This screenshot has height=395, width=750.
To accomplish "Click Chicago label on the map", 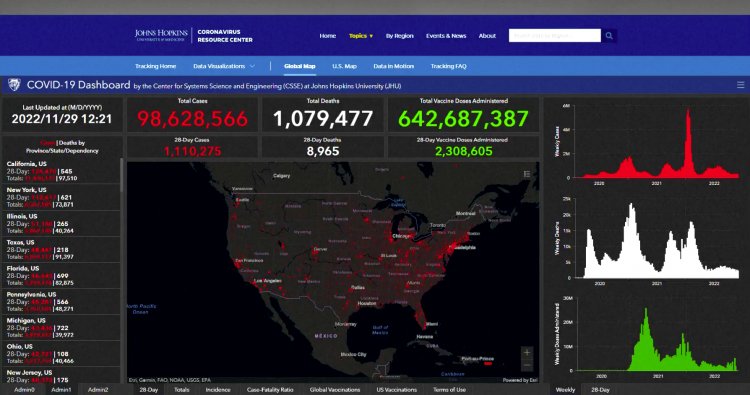I will pyautogui.click(x=401, y=236).
